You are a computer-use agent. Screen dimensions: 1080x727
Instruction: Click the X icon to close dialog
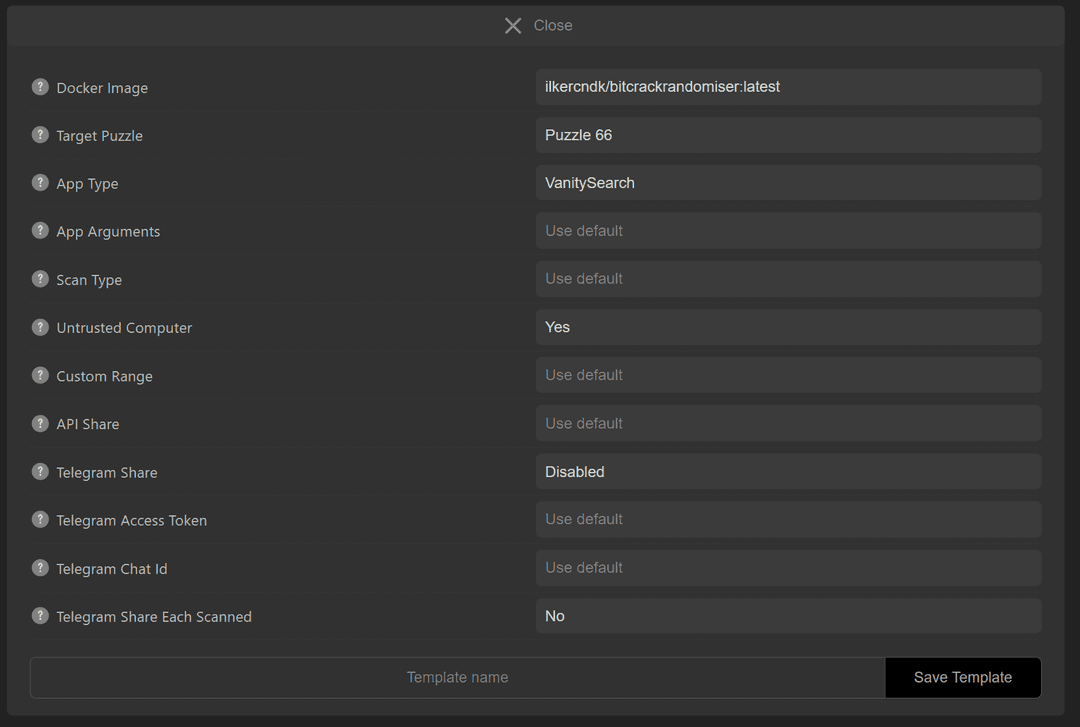513,26
